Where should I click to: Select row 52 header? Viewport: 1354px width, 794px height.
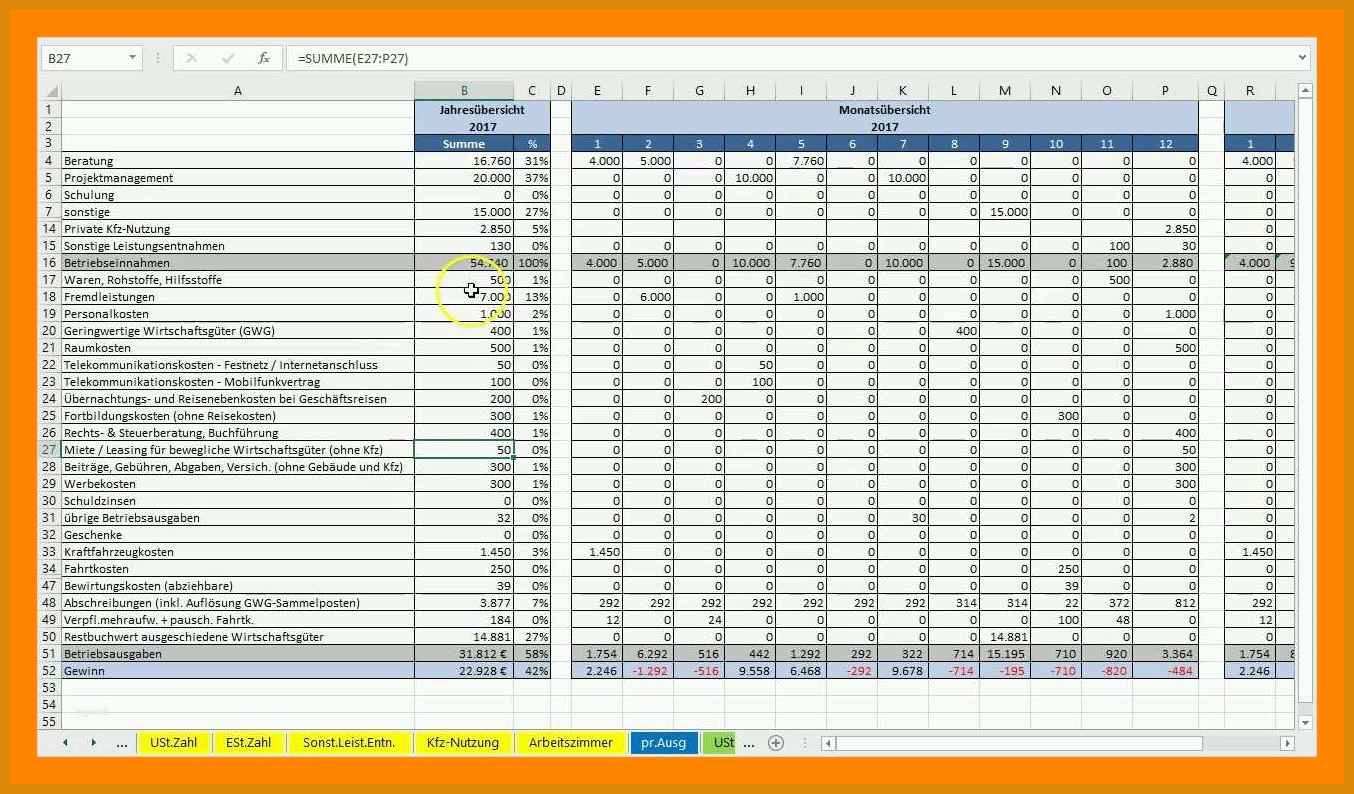pyautogui.click(x=49, y=671)
